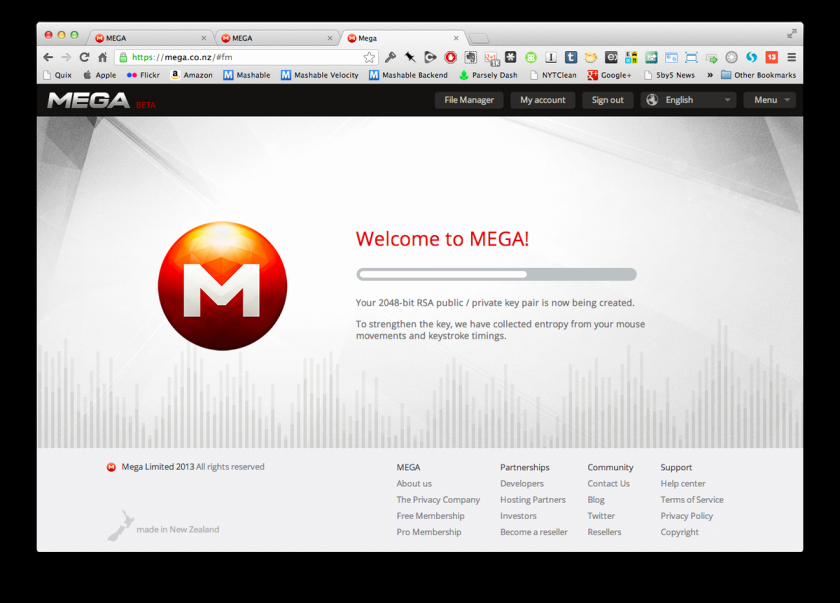840x603 pixels.
Task: Open a new tab with the new-tab button
Action: click(x=478, y=38)
